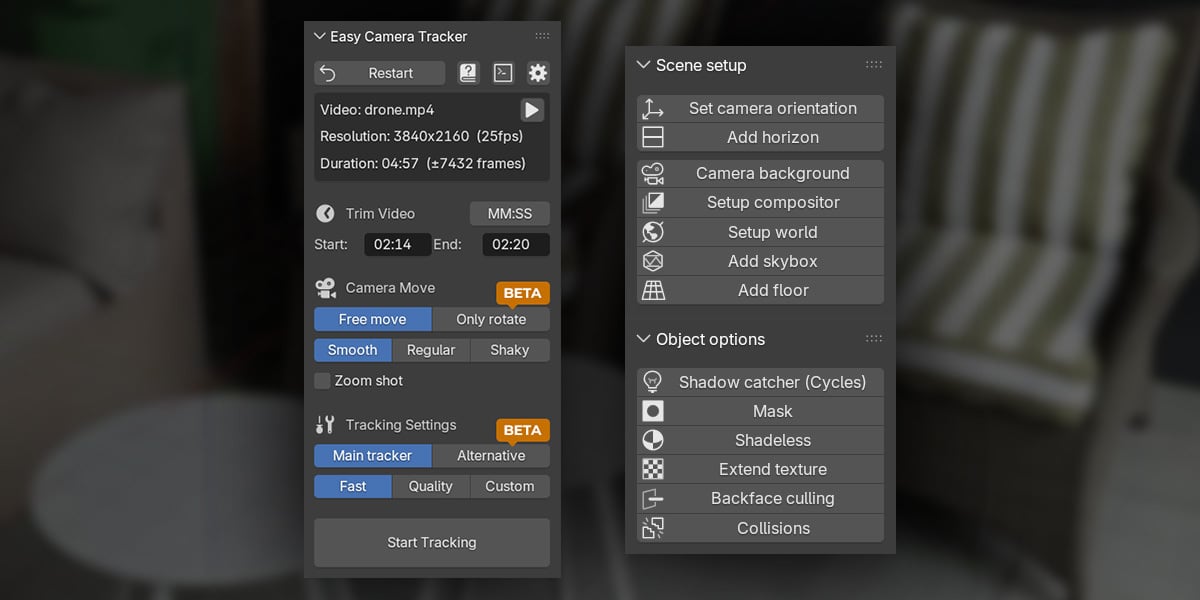Image resolution: width=1200 pixels, height=600 pixels.
Task: Click the Extend texture checker icon
Action: [x=653, y=469]
